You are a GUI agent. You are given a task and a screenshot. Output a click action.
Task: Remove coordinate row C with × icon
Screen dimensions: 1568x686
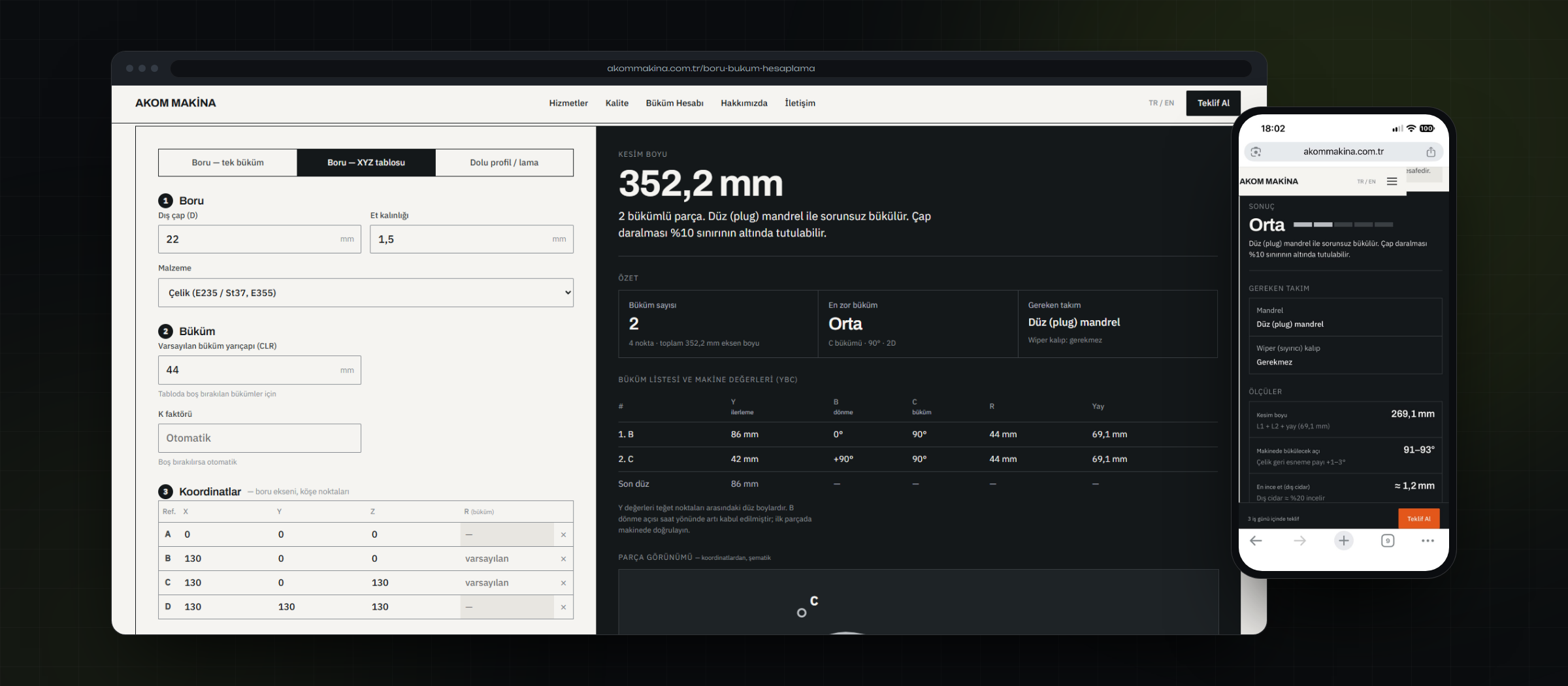pos(563,583)
